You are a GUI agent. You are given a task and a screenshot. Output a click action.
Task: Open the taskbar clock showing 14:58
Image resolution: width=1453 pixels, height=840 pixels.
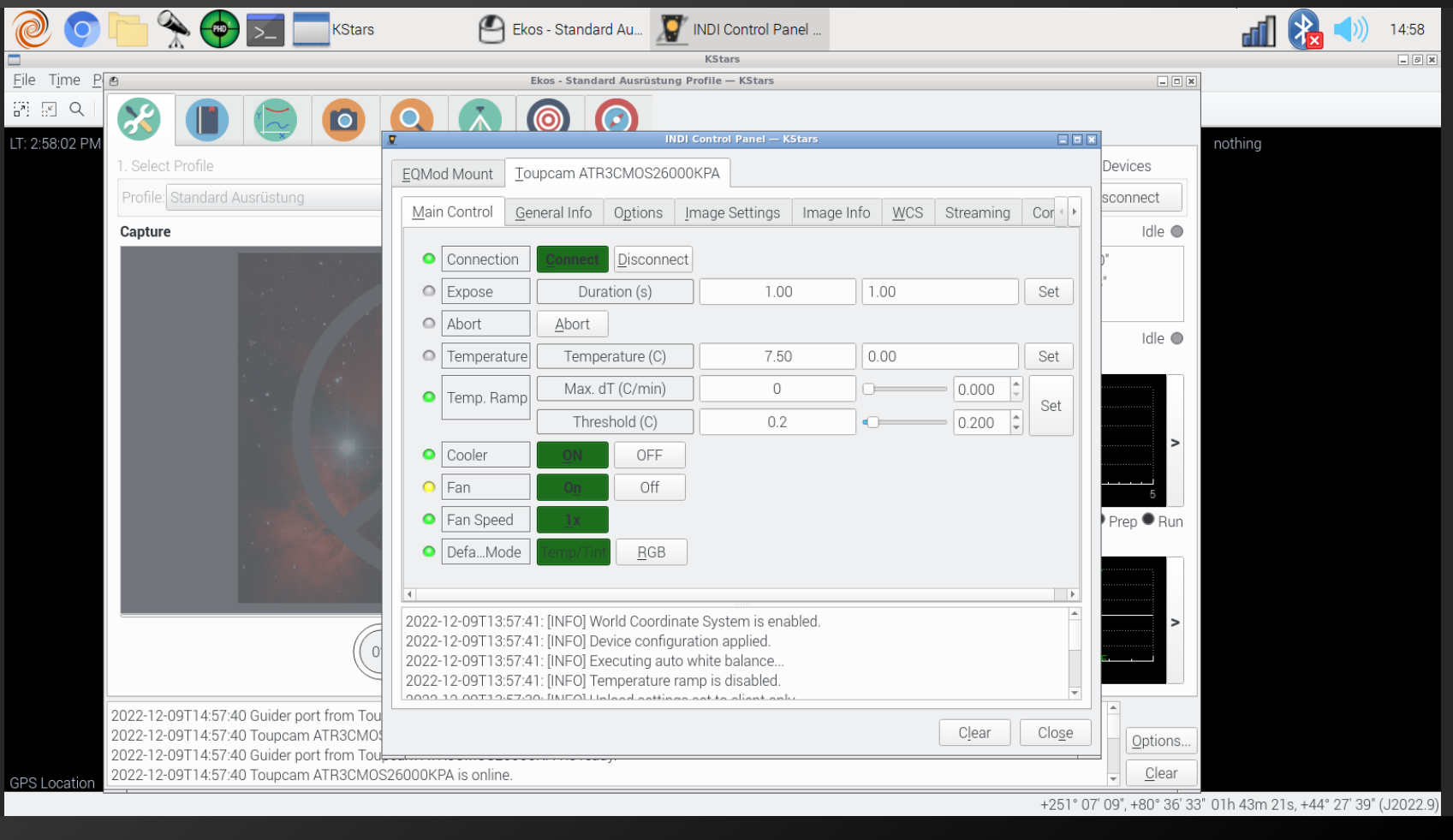point(1407,30)
